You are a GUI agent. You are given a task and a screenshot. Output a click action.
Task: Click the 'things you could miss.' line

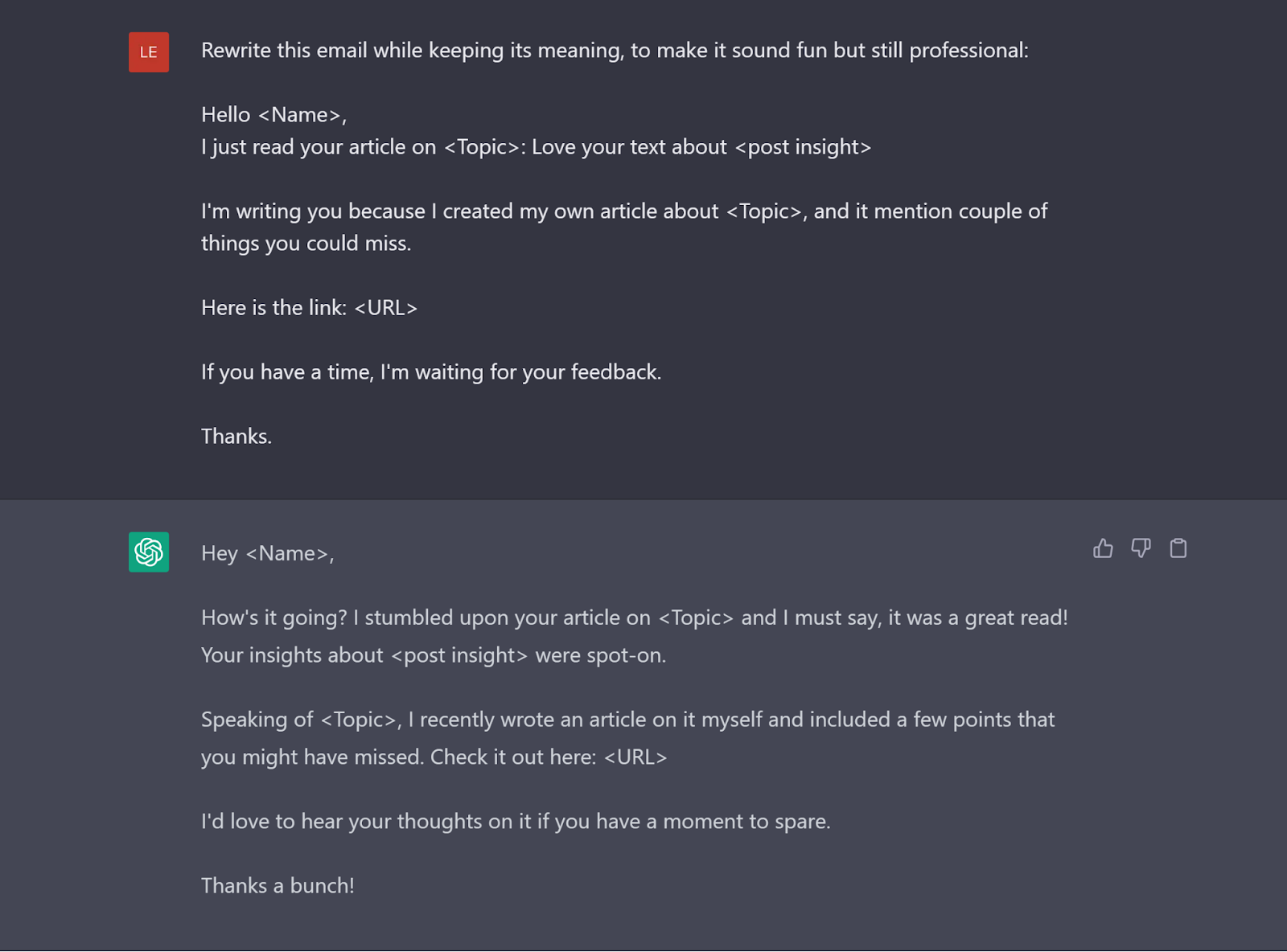[306, 244]
